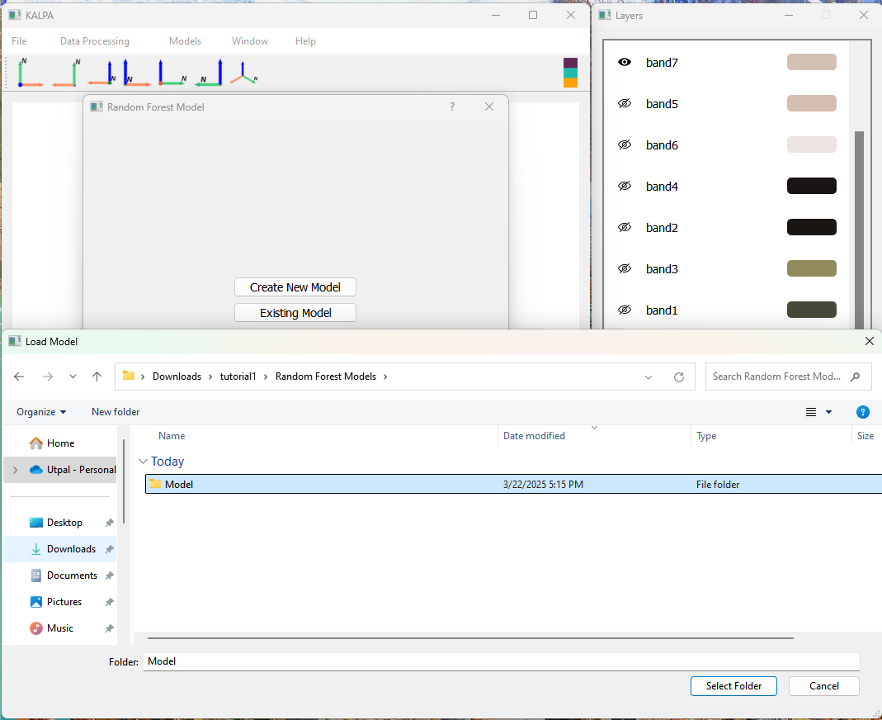This screenshot has width=882, height=720.
Task: Select the blue-up, orange-left axis view icon
Action: tap(102, 72)
